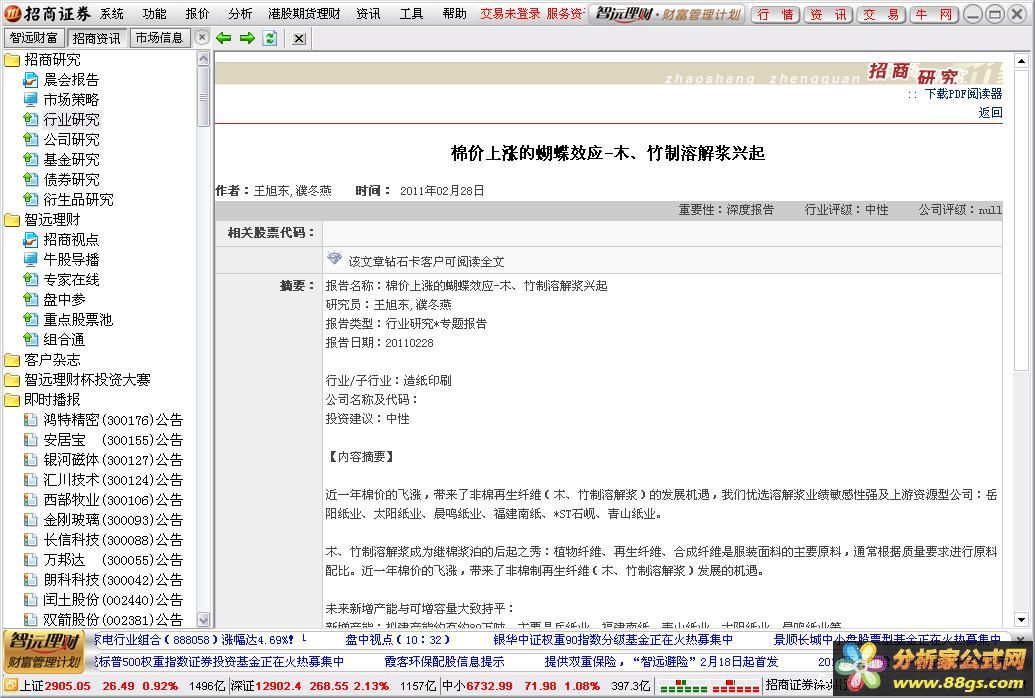Click 霞客环保配股信息提示 ticker news

[444, 661]
